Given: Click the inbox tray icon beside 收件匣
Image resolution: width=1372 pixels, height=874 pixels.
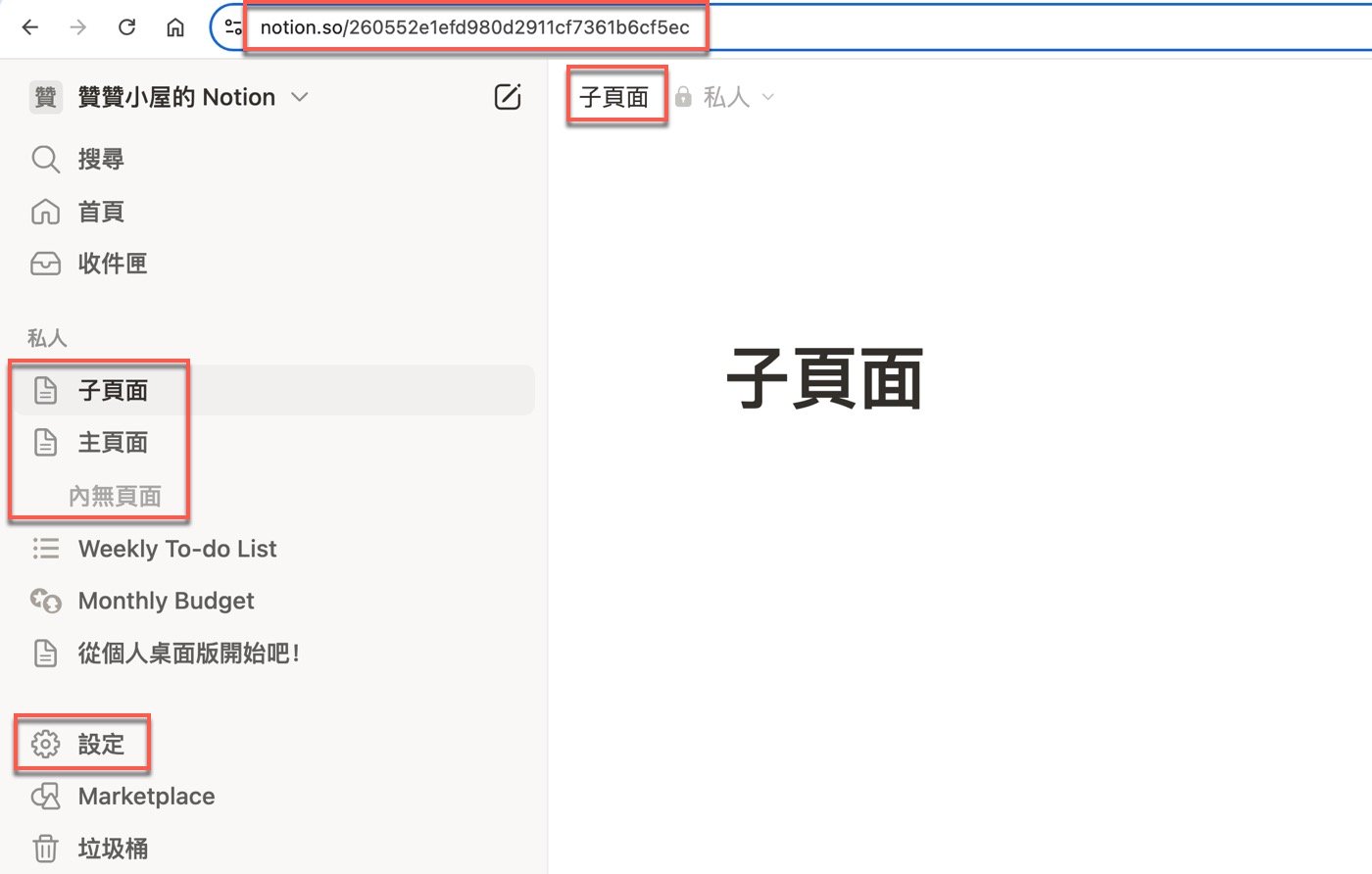Looking at the screenshot, I should pos(45,264).
